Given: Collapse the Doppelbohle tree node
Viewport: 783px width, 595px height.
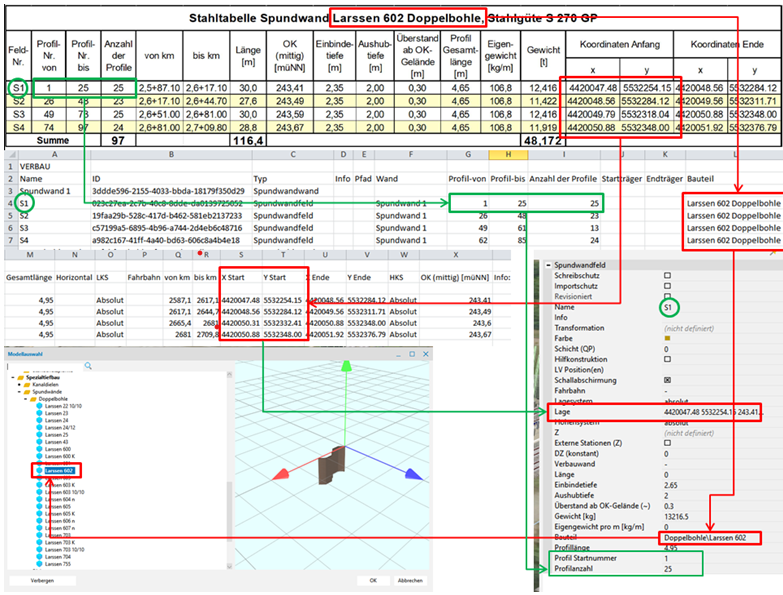Looking at the screenshot, I should tap(26, 399).
